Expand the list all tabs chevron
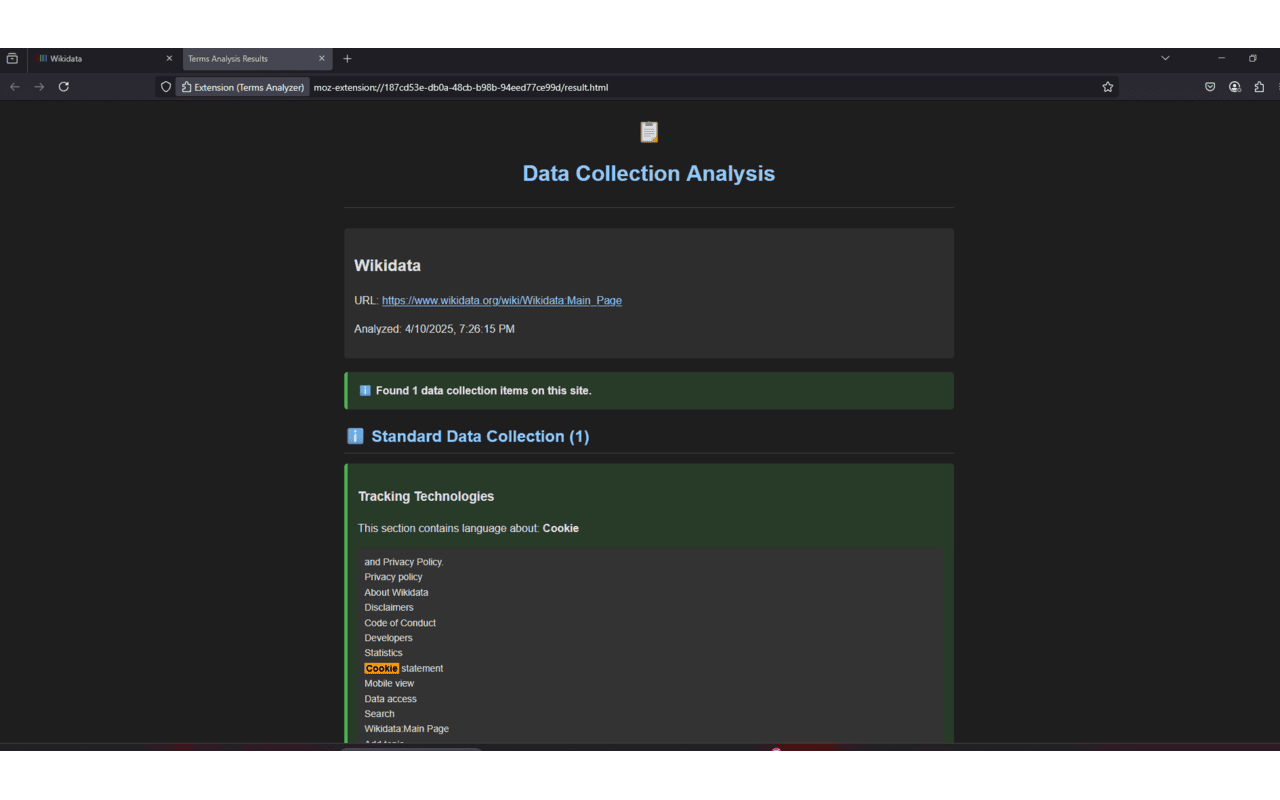The image size is (1280, 800). point(1165,59)
